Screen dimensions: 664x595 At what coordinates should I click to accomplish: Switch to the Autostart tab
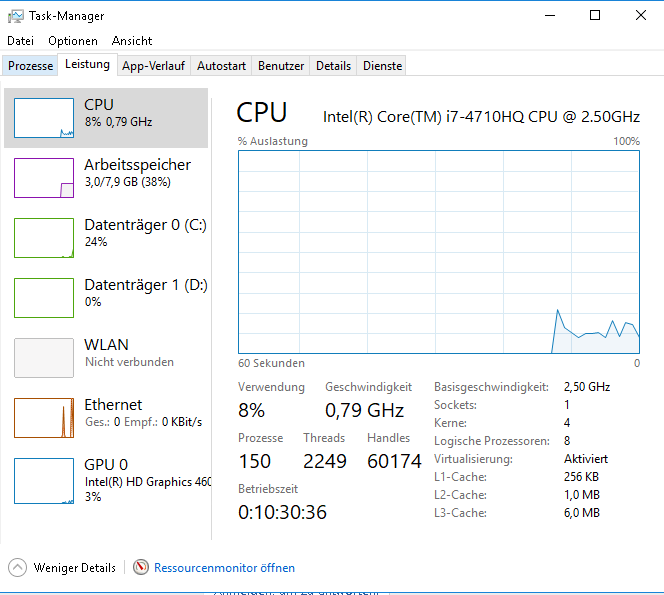click(x=221, y=66)
